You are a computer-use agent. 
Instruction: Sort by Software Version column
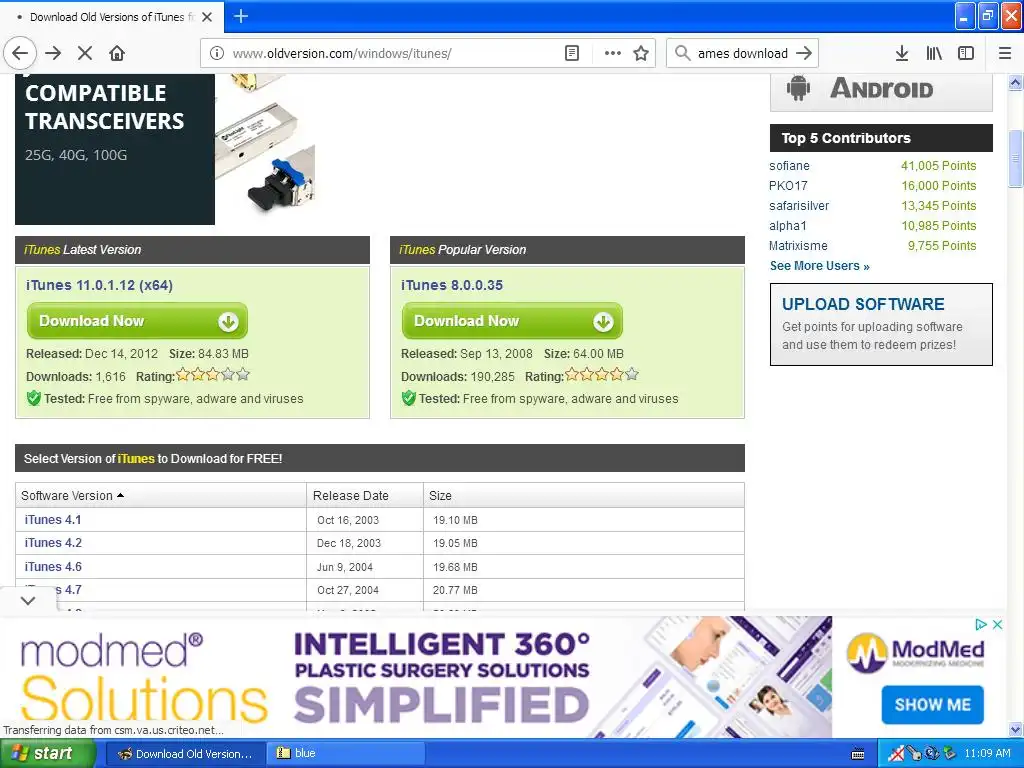tap(161, 495)
